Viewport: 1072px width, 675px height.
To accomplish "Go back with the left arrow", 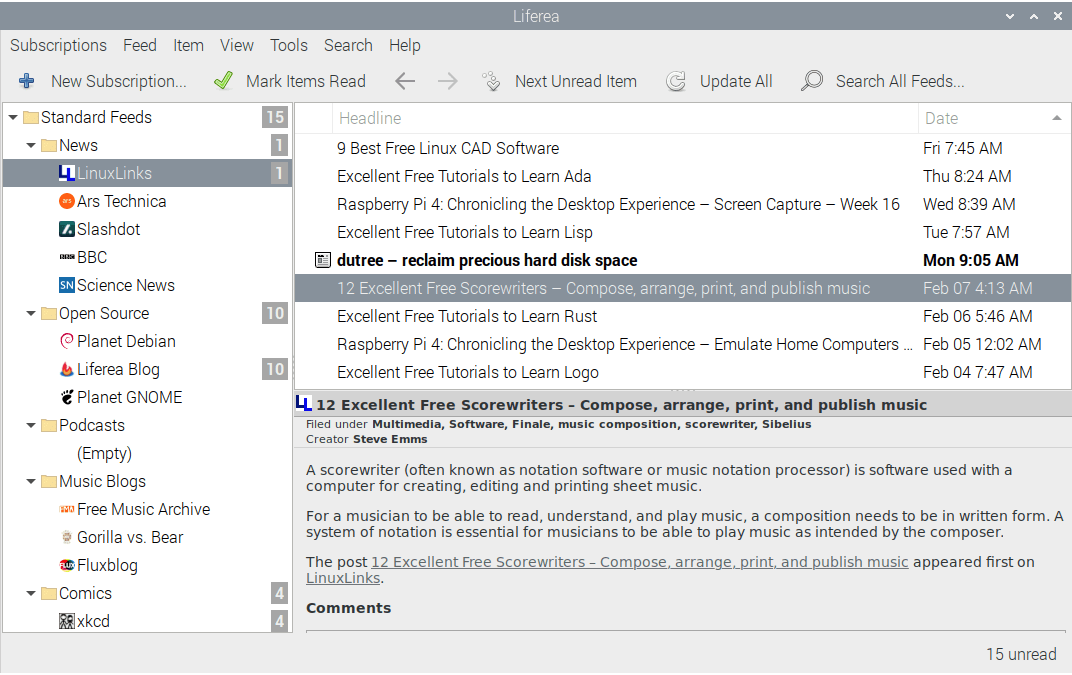I will (405, 81).
